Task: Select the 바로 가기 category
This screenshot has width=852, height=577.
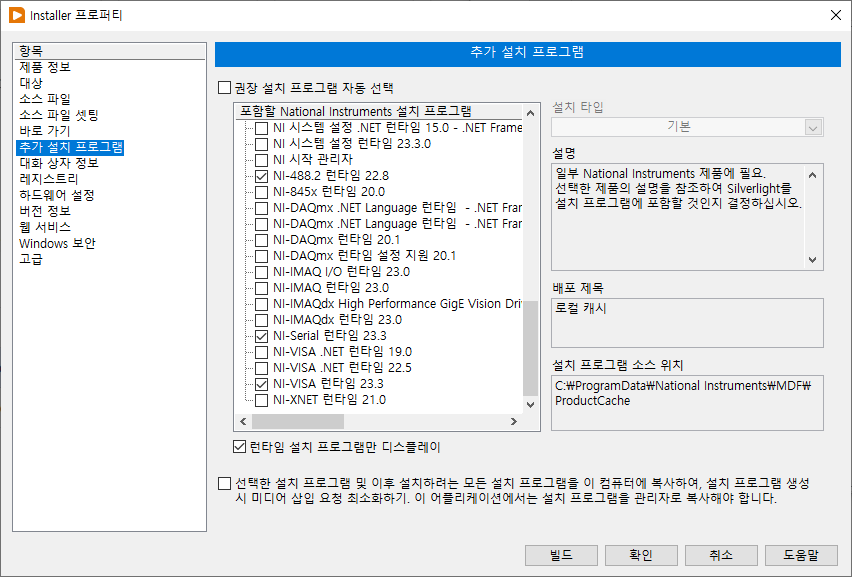Action: pyautogui.click(x=45, y=131)
